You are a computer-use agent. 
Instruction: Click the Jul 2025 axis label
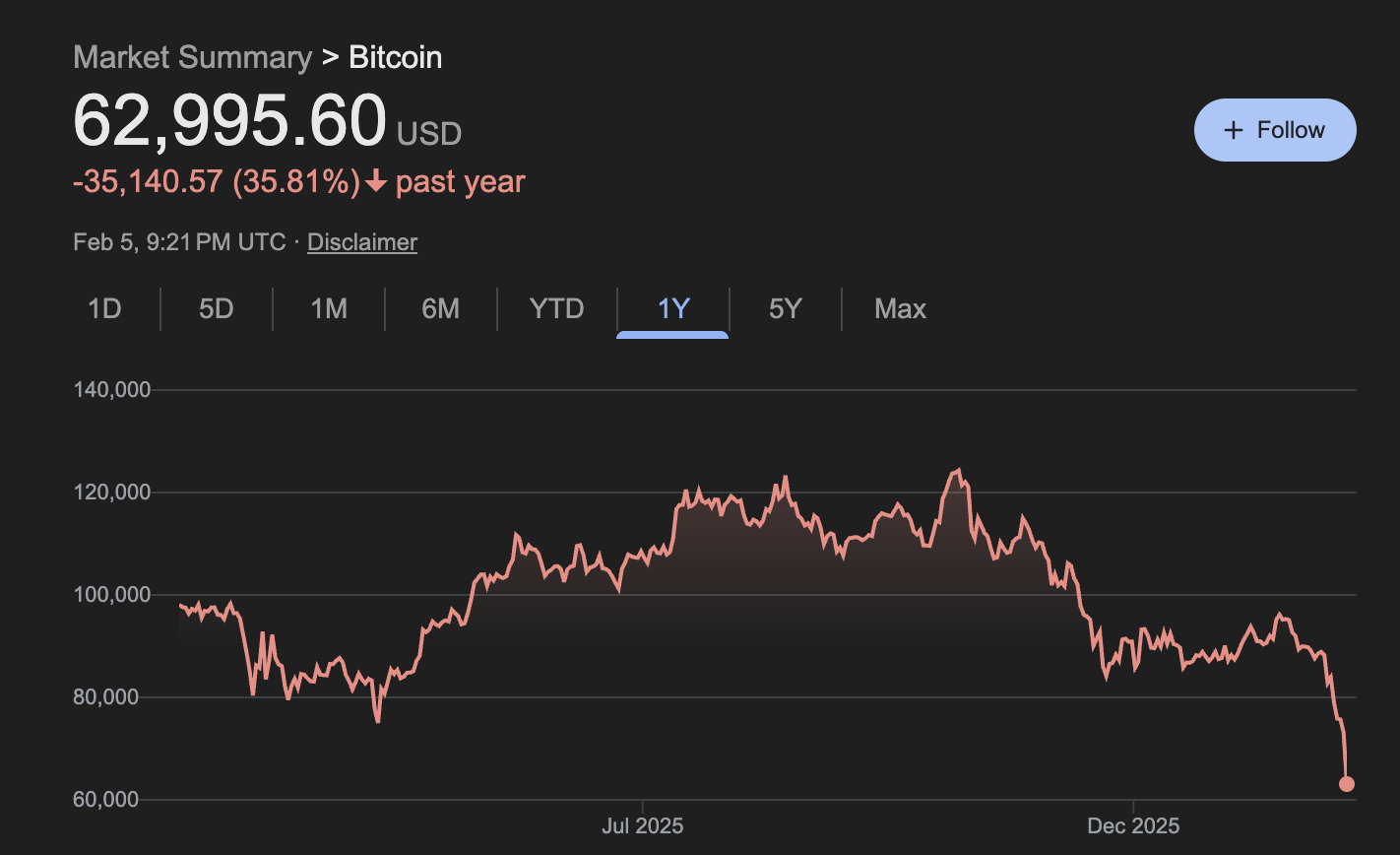[642, 825]
